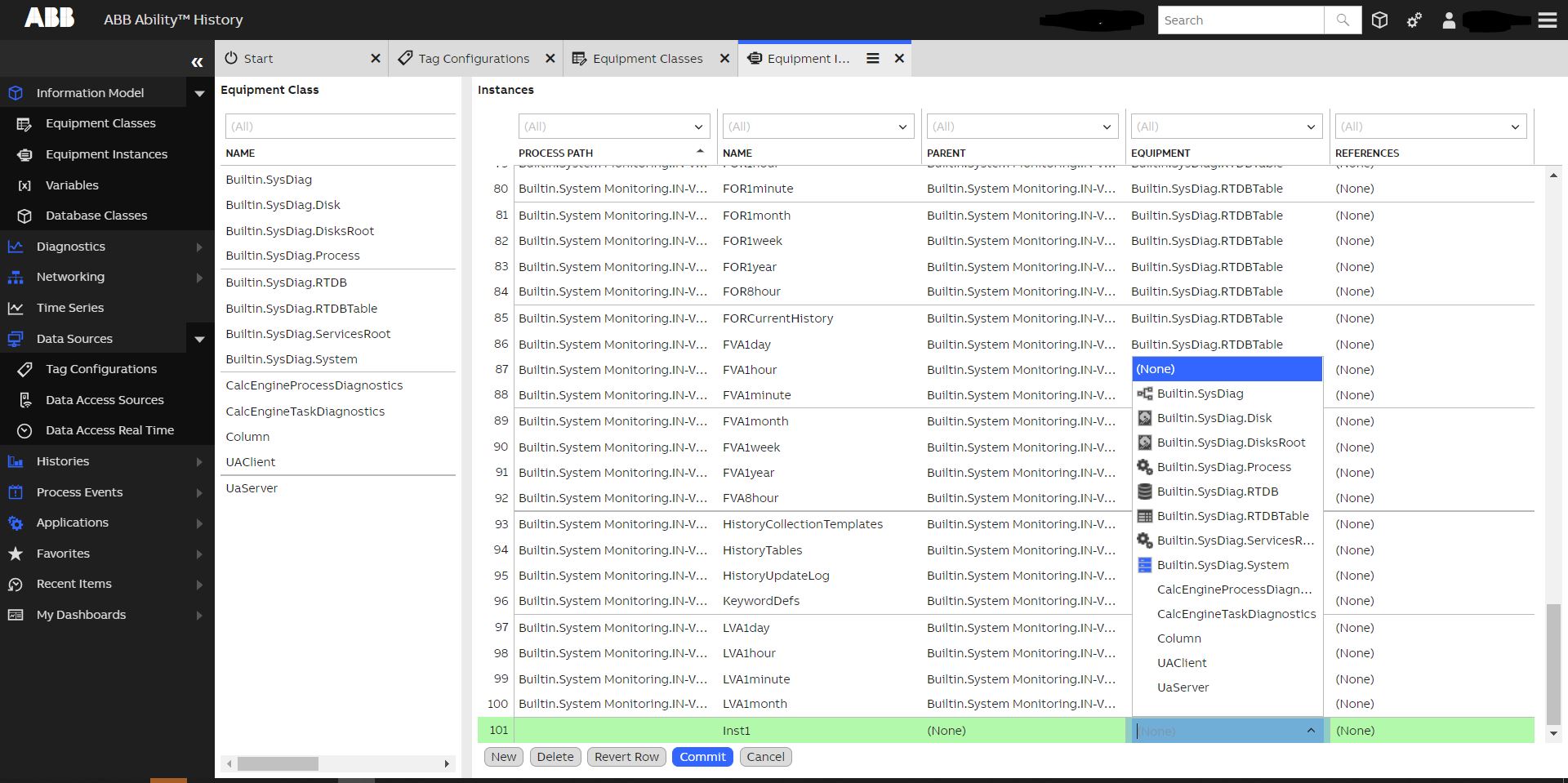Collapse the equipment dropdown in row 101
The height and width of the screenshot is (783, 1568).
point(1311,731)
